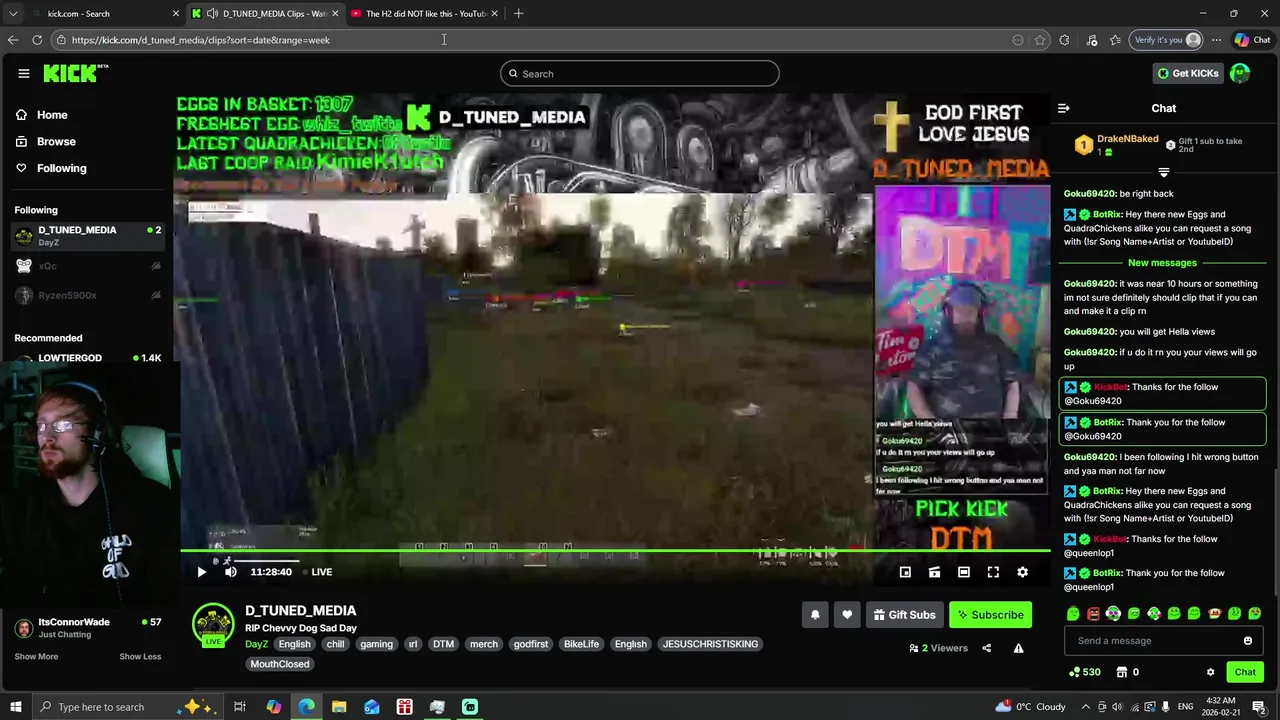Toggle stream notification bell
Screen dimensions: 1280x720
815,615
